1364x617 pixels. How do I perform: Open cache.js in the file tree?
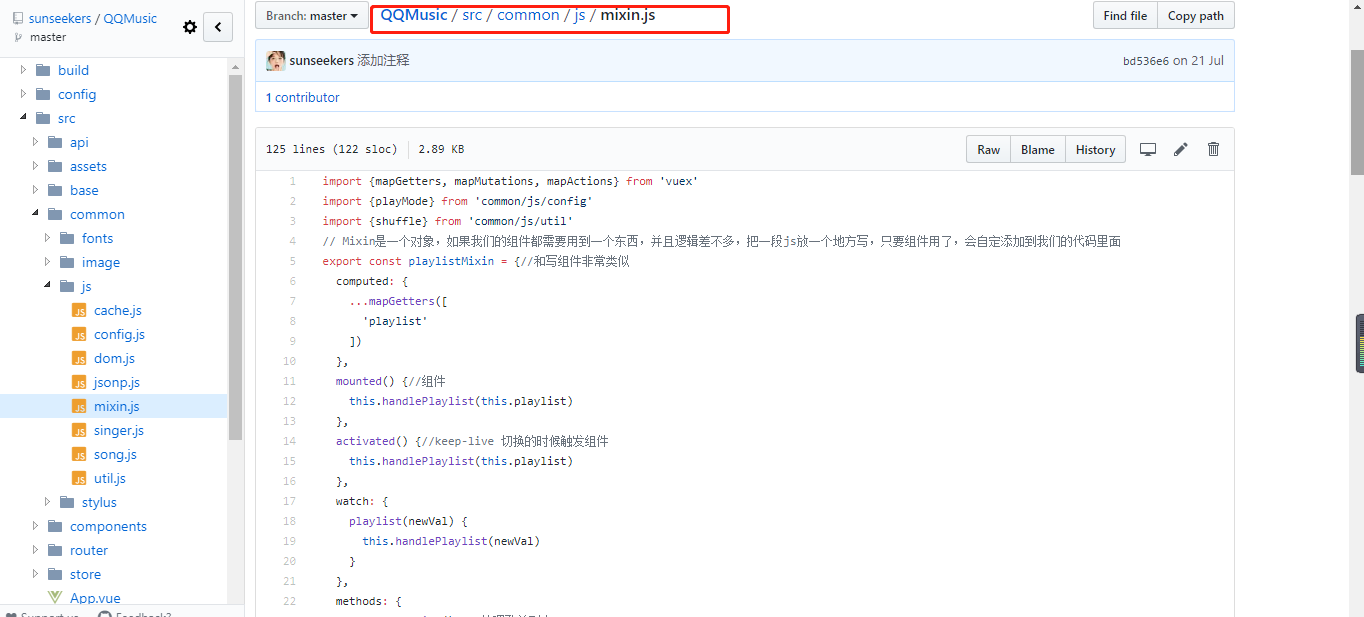(118, 310)
